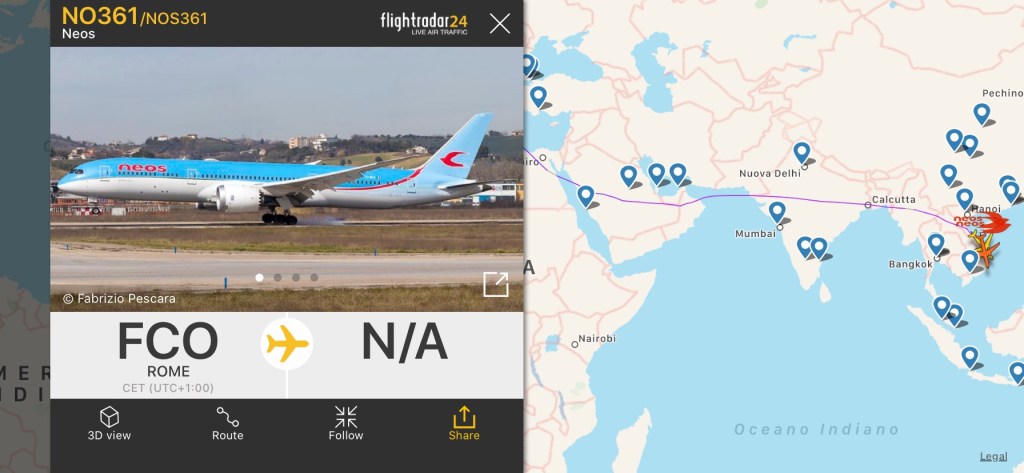Image resolution: width=1024 pixels, height=473 pixels.
Task: Select the second photo pagination dot
Action: tap(278, 278)
